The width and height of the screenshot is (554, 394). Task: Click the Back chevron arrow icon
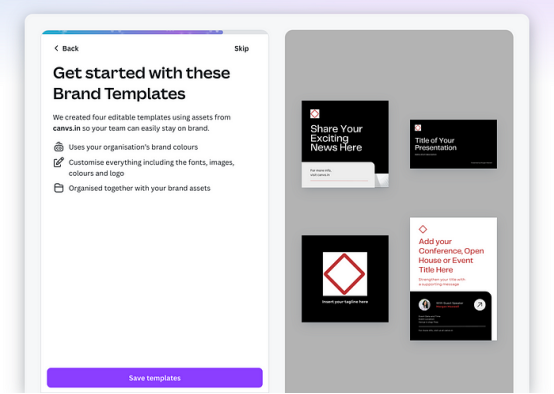click(56, 48)
